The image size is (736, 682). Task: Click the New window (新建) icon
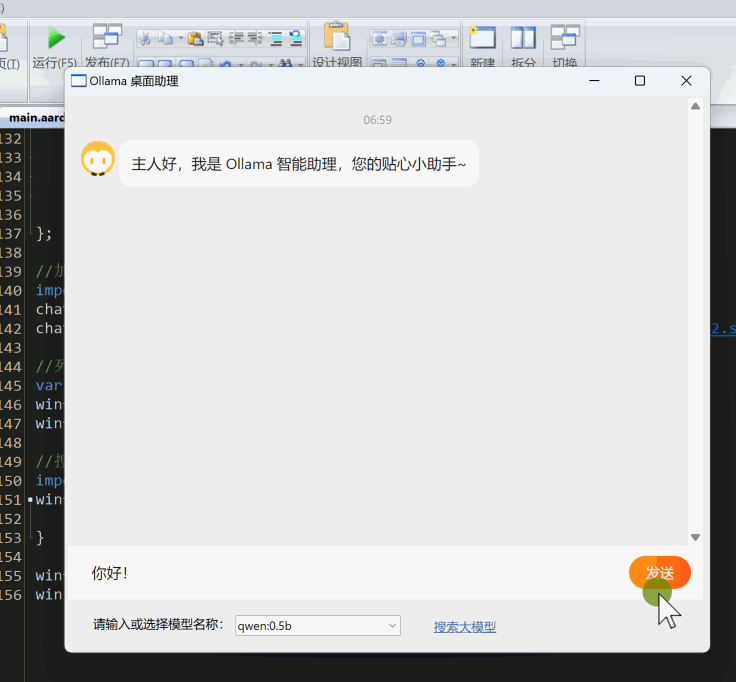point(482,38)
